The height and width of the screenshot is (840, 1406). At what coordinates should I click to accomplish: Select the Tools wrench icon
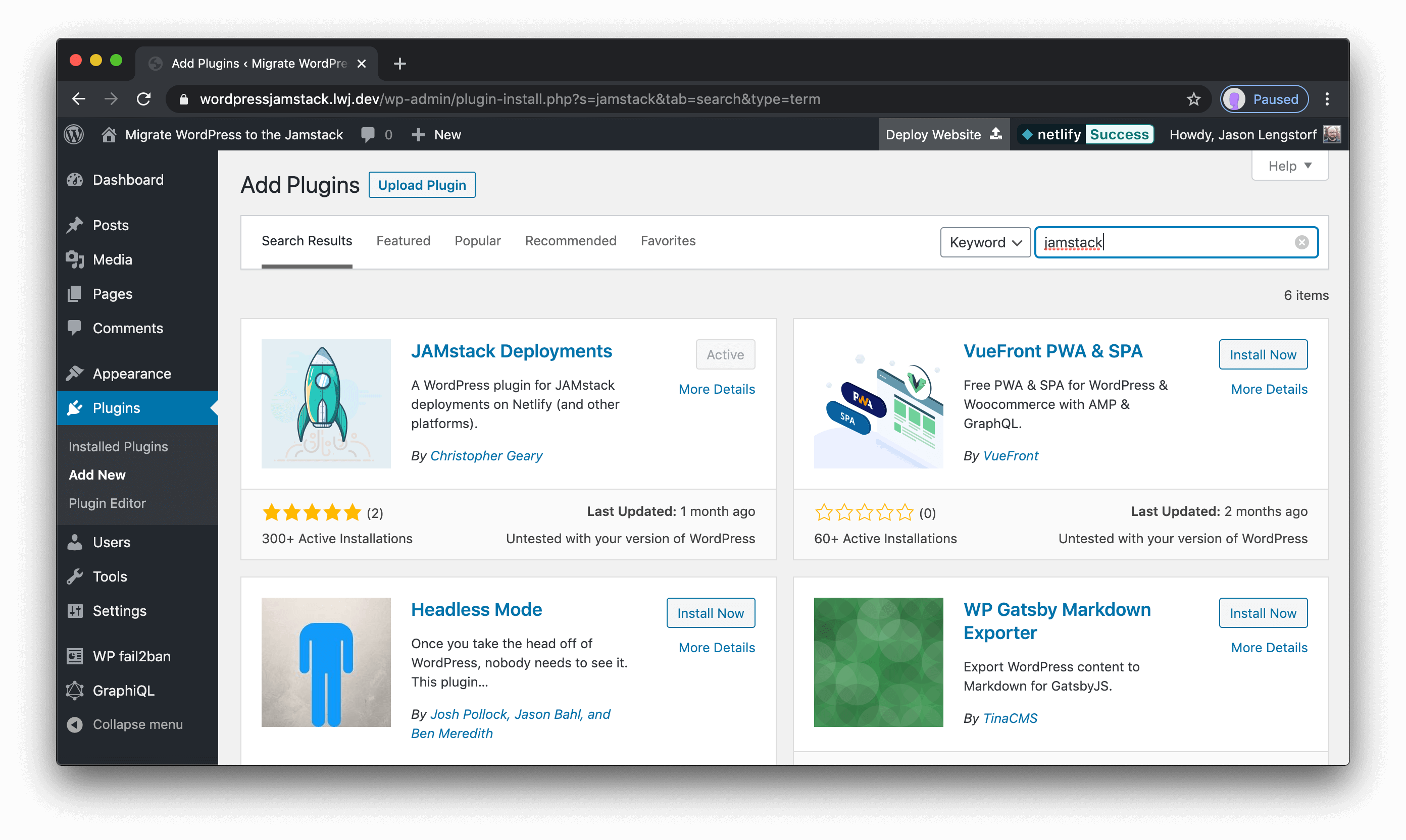75,576
